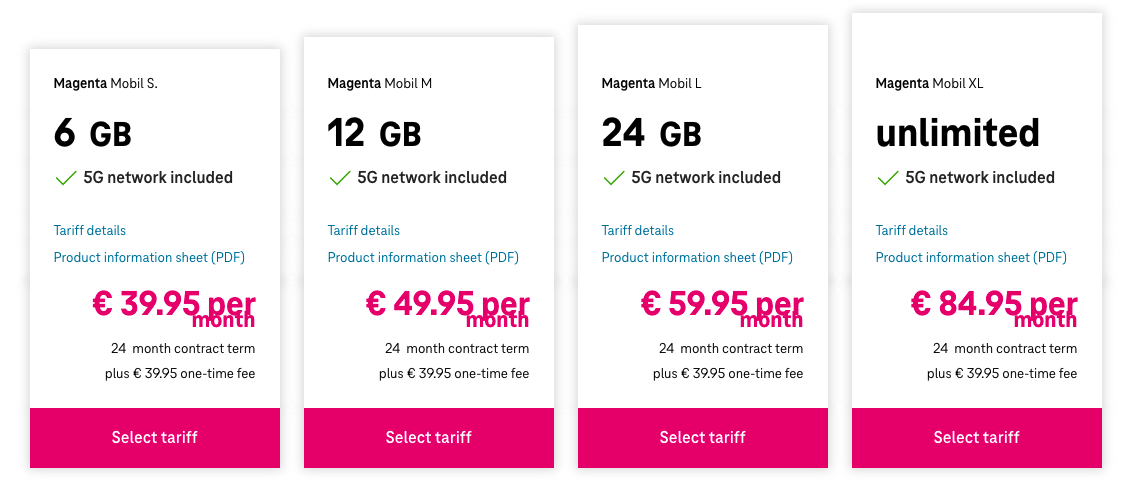This screenshot has width=1135, height=486.
Task: View Tariff details for 24 GB plan
Action: click(638, 230)
